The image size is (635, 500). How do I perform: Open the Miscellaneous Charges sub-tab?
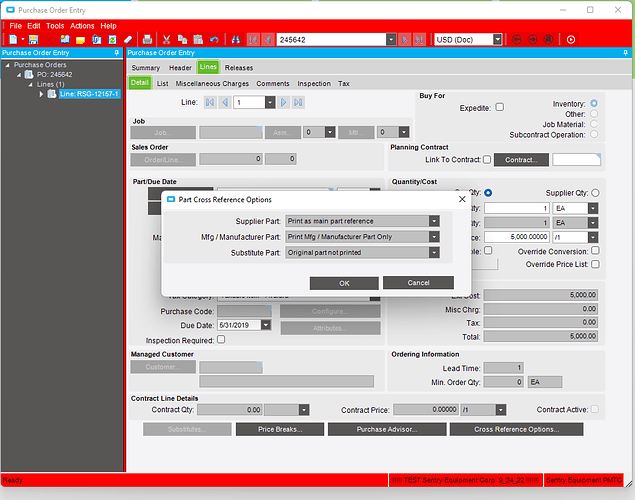[x=212, y=83]
